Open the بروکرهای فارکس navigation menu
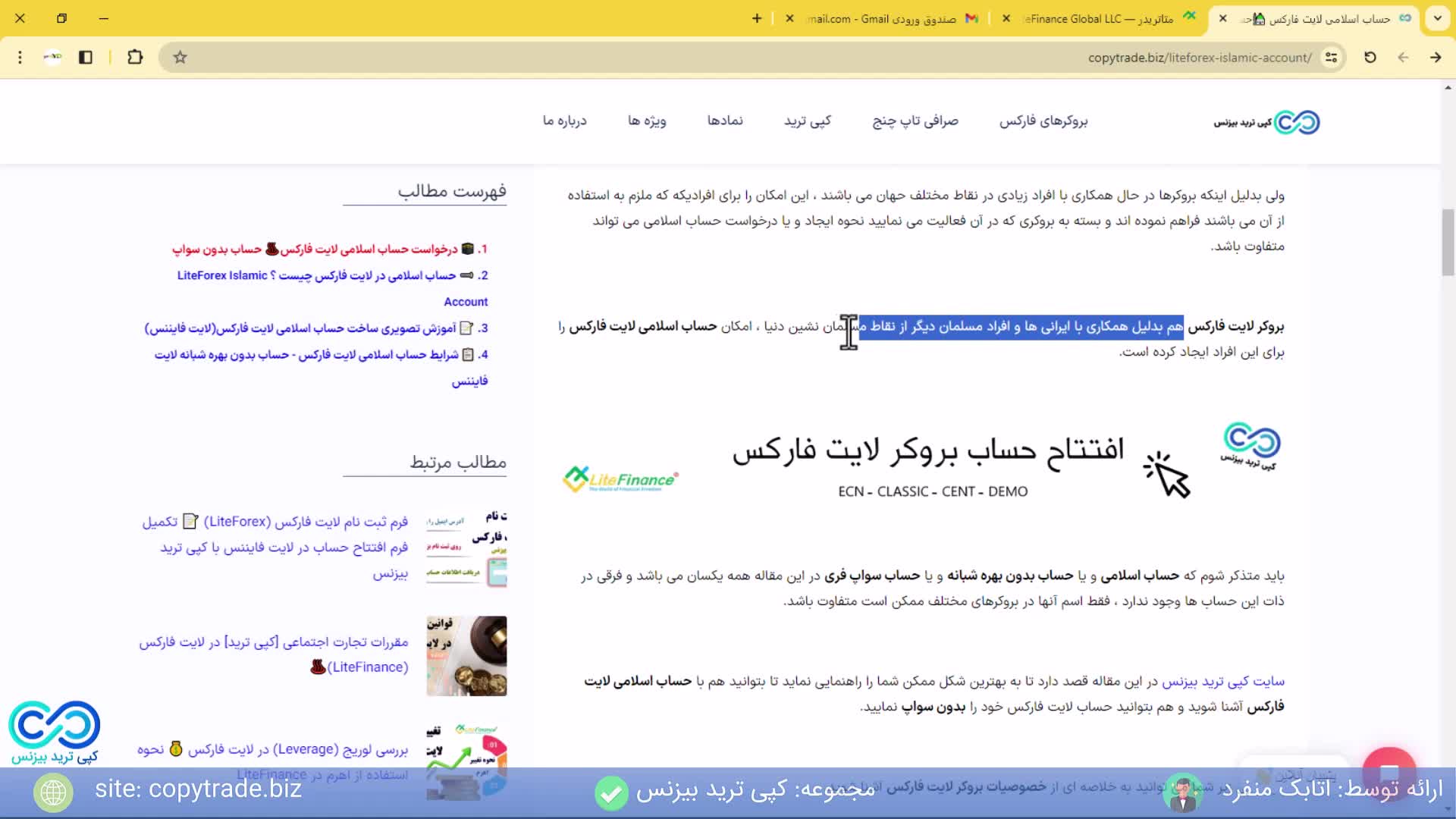Viewport: 1456px width, 819px height. click(1043, 121)
